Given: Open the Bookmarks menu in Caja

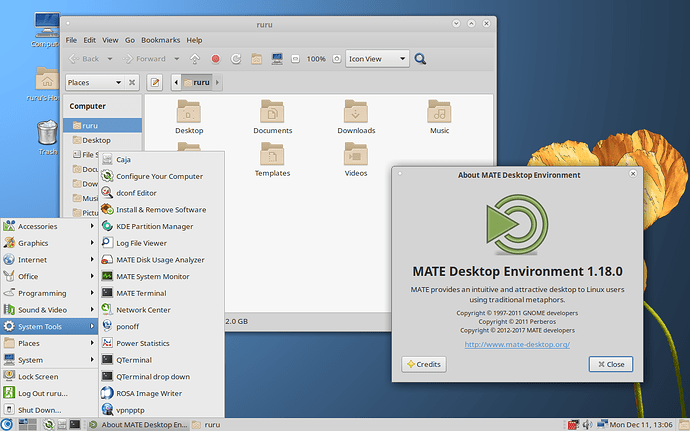Looking at the screenshot, I should (x=161, y=40).
